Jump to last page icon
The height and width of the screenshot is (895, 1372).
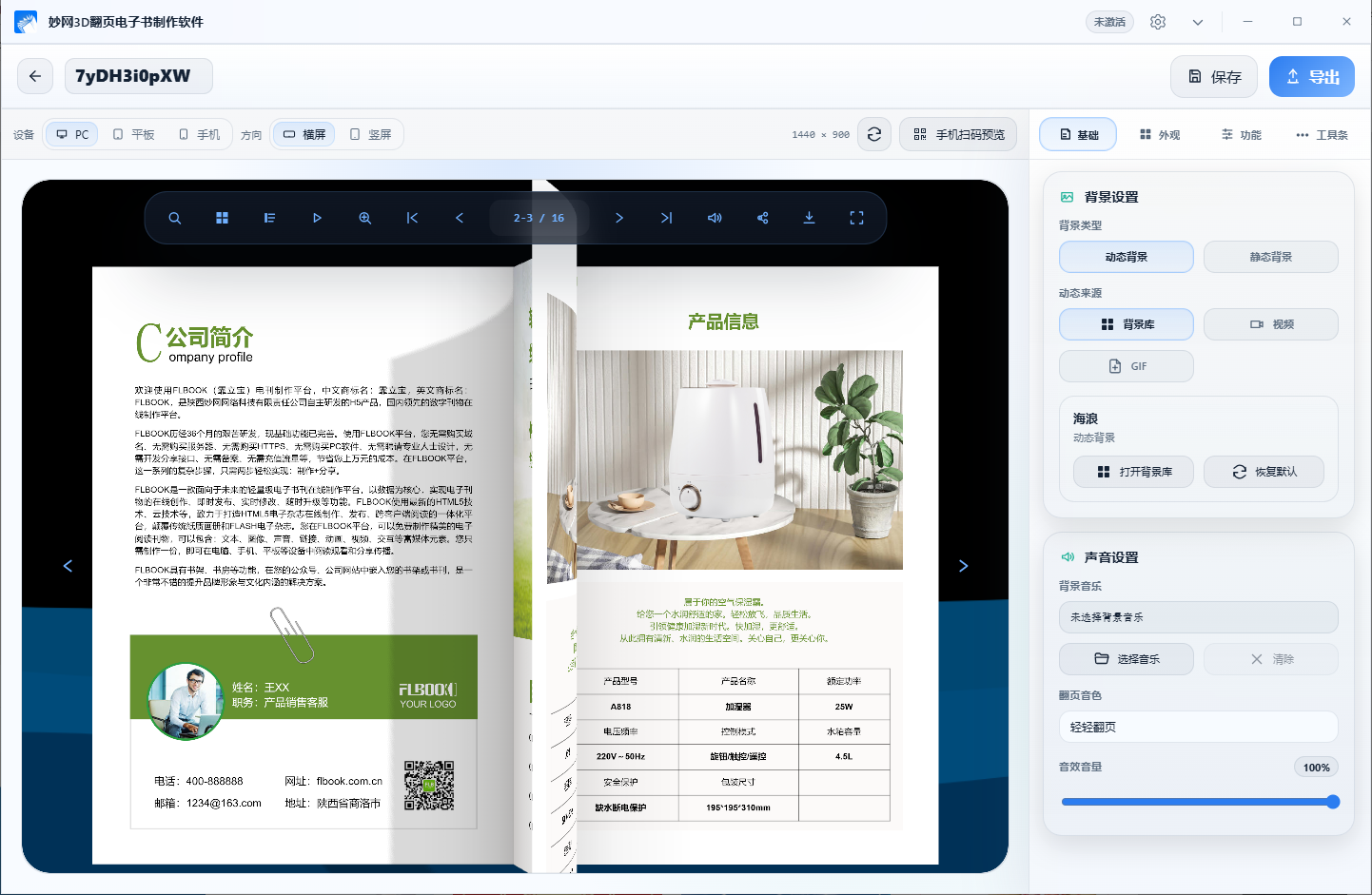(x=666, y=218)
